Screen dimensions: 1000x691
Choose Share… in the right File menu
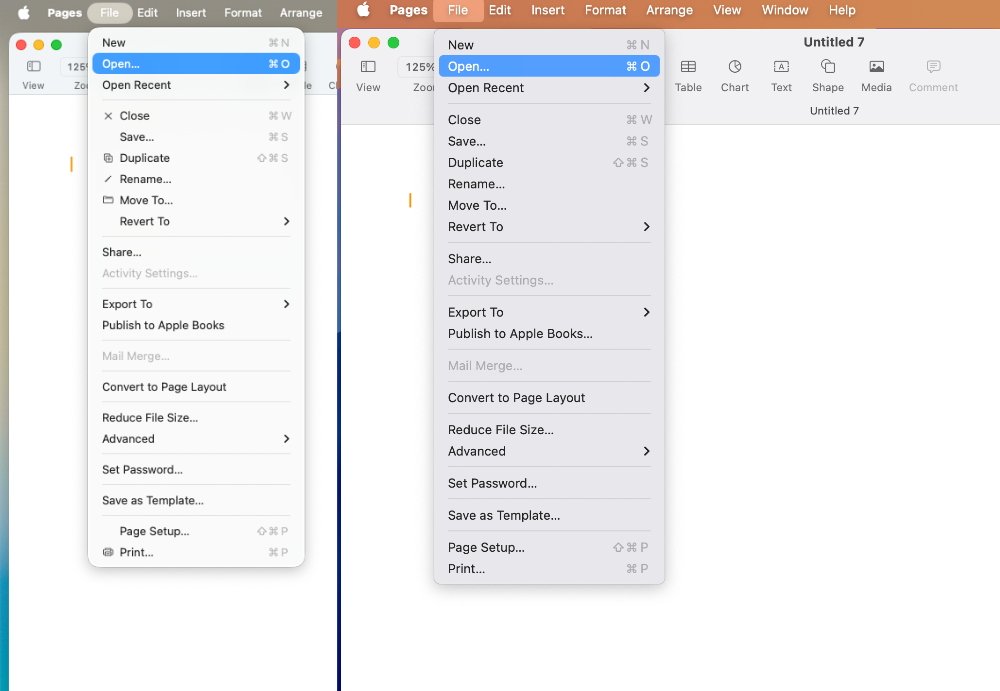pyautogui.click(x=549, y=258)
